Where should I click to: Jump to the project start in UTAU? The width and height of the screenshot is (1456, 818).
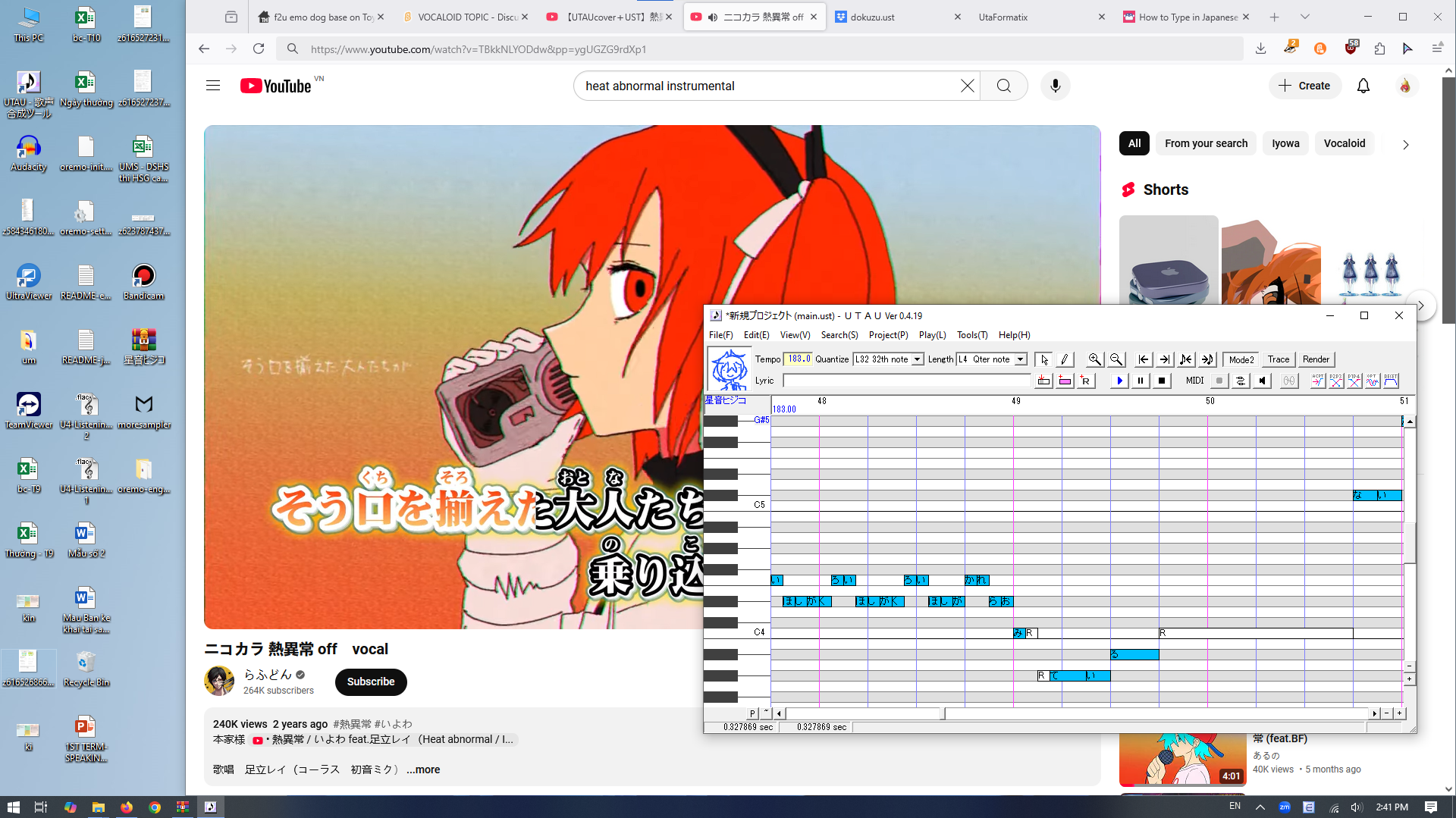point(1144,359)
